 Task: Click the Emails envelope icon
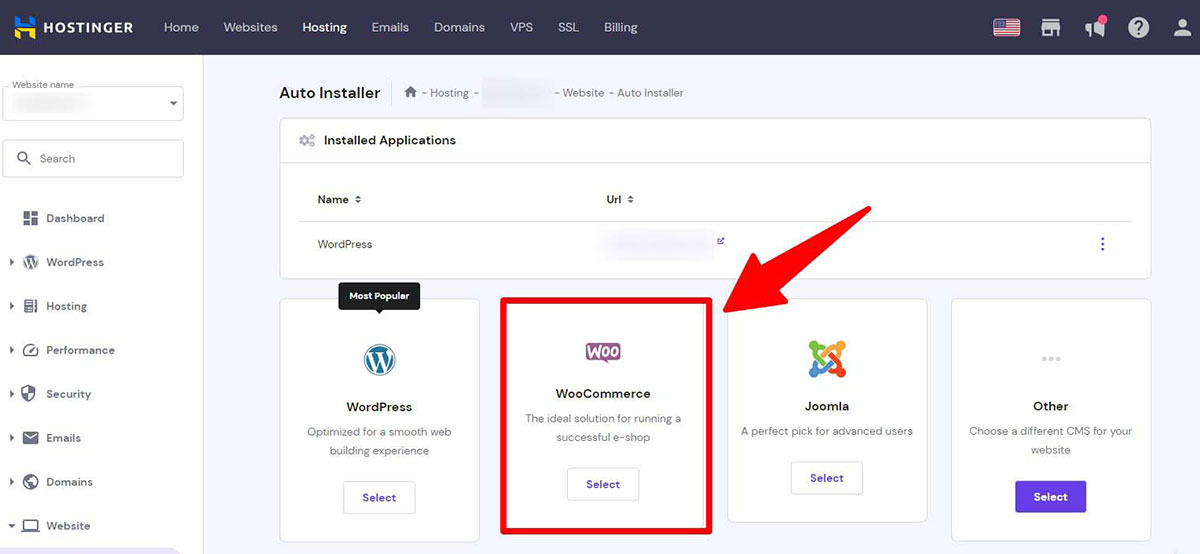pyautogui.click(x=30, y=438)
